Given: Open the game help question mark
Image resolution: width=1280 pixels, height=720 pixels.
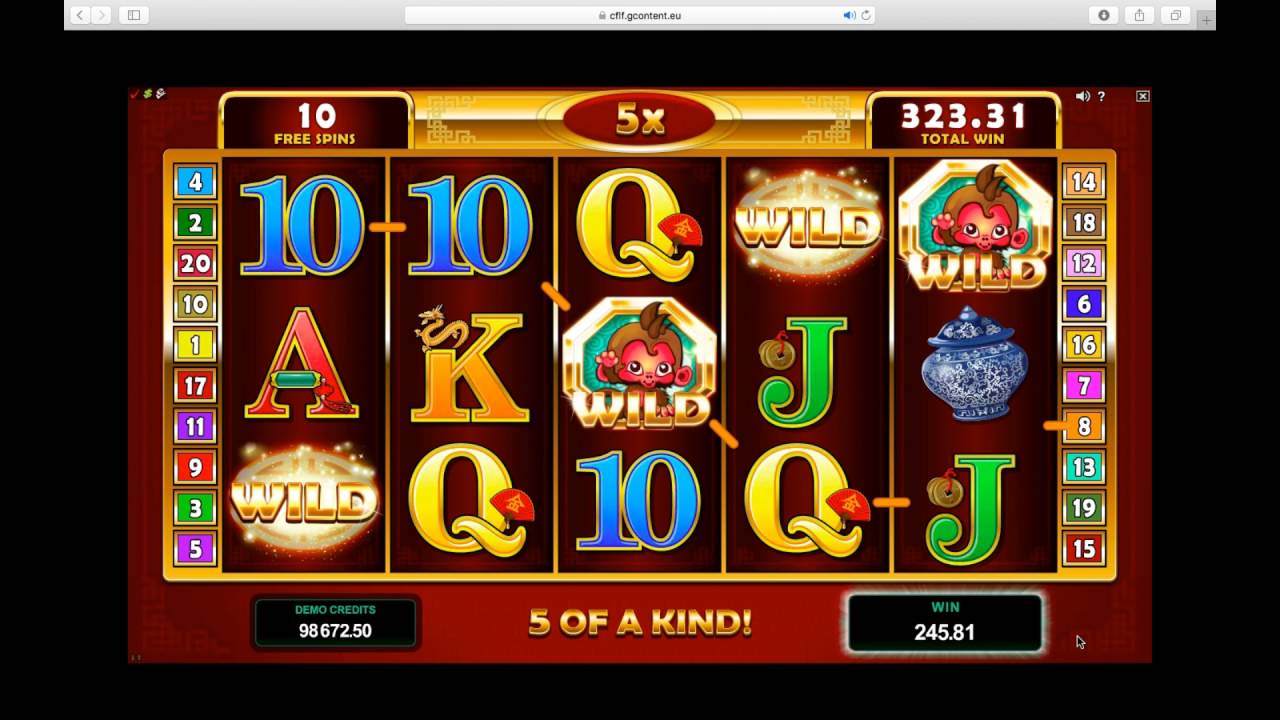Looking at the screenshot, I should click(x=1101, y=96).
